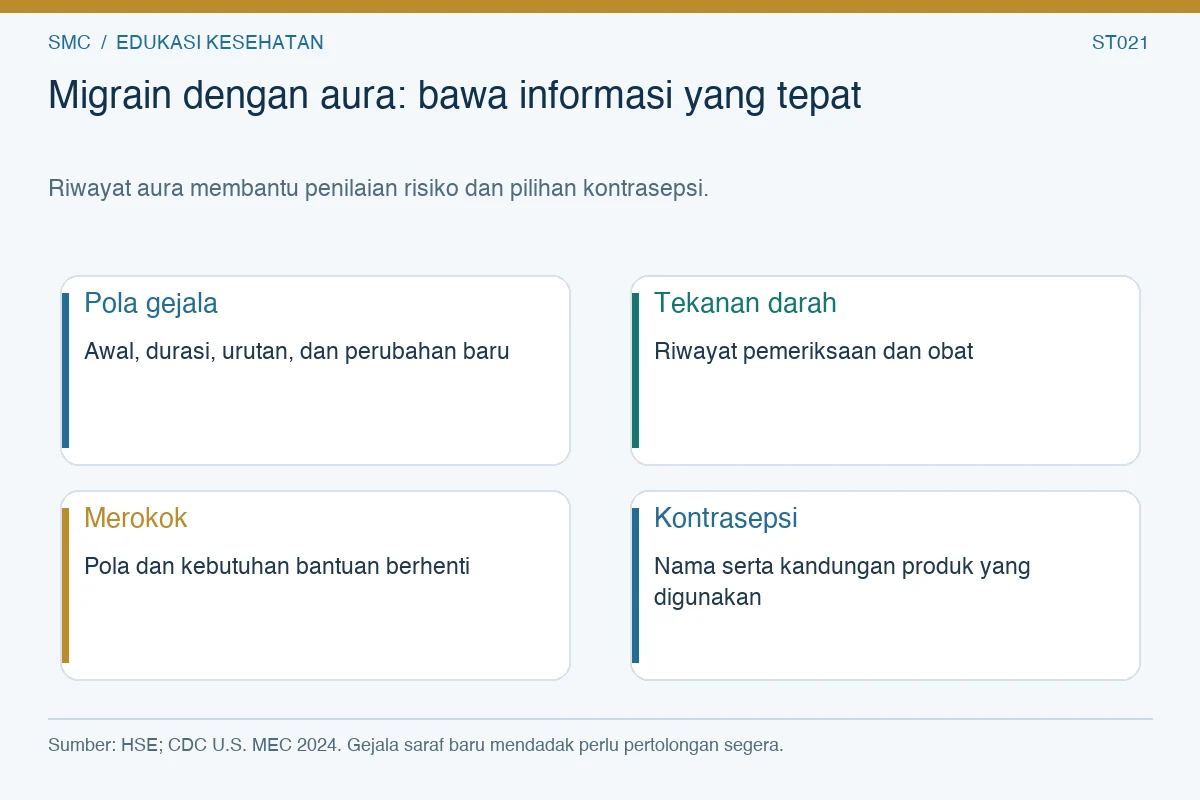Click the 'Tekanan darah' card title
Image resolution: width=1200 pixels, height=800 pixels.
point(745,303)
